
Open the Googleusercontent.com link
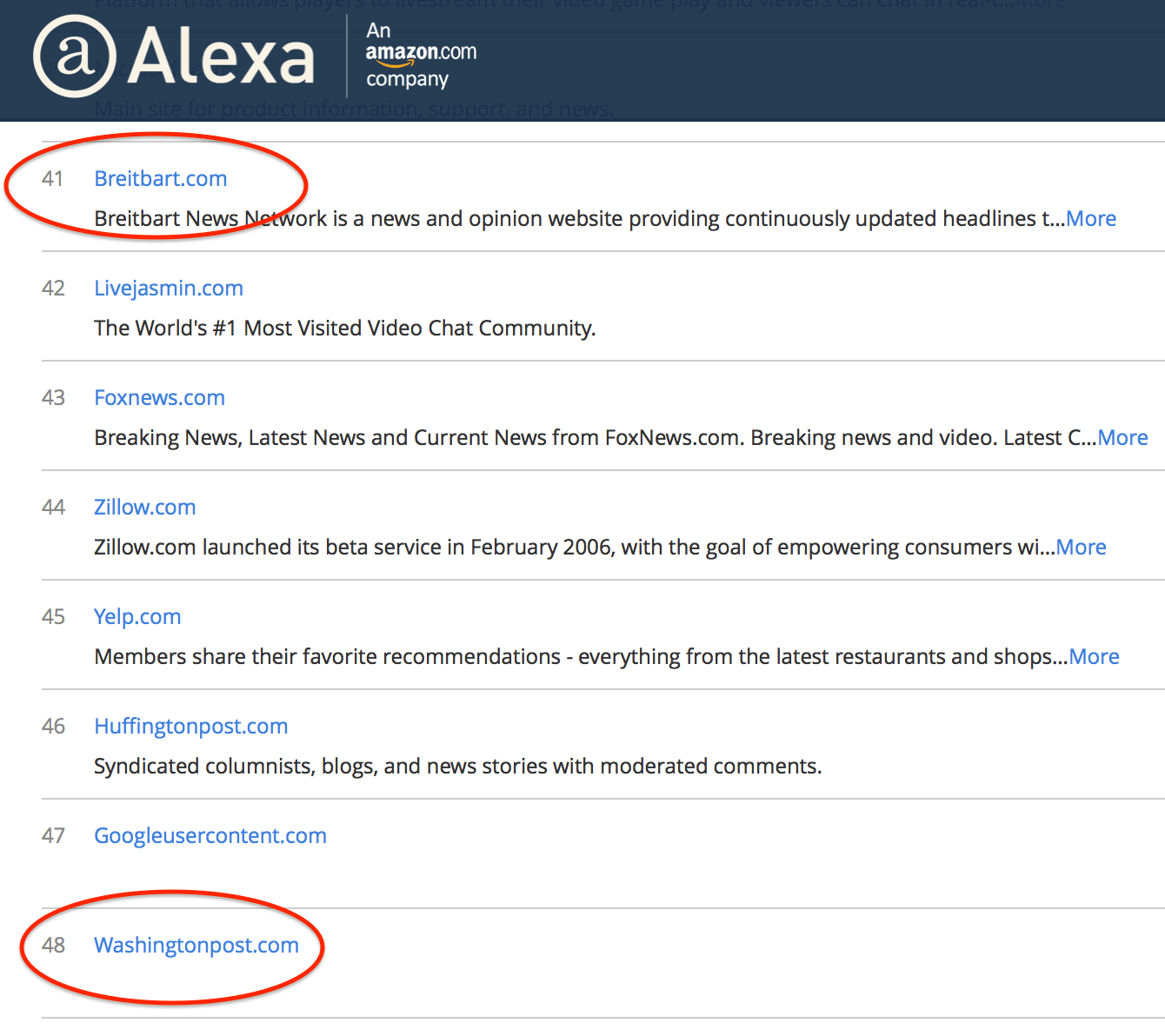click(x=210, y=835)
